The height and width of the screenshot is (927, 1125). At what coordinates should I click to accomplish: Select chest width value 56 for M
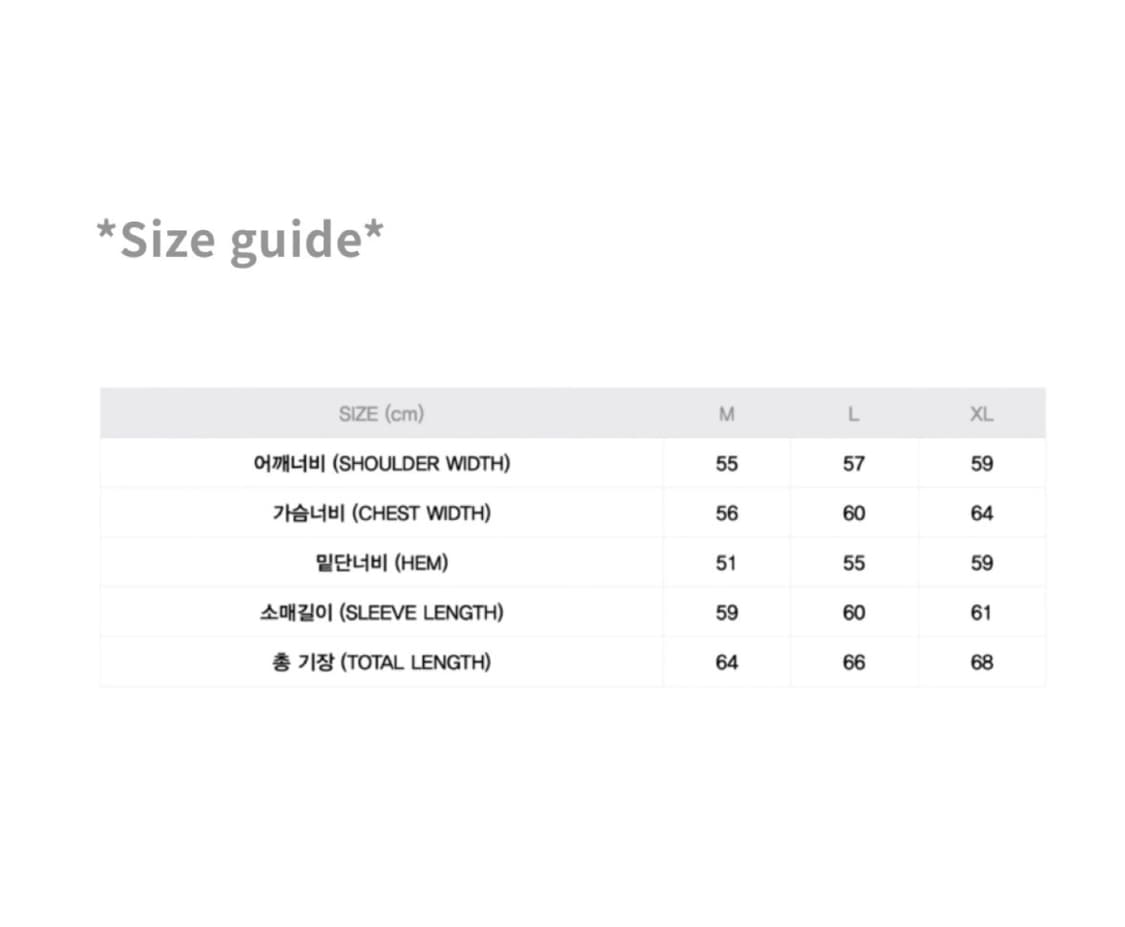(727, 514)
